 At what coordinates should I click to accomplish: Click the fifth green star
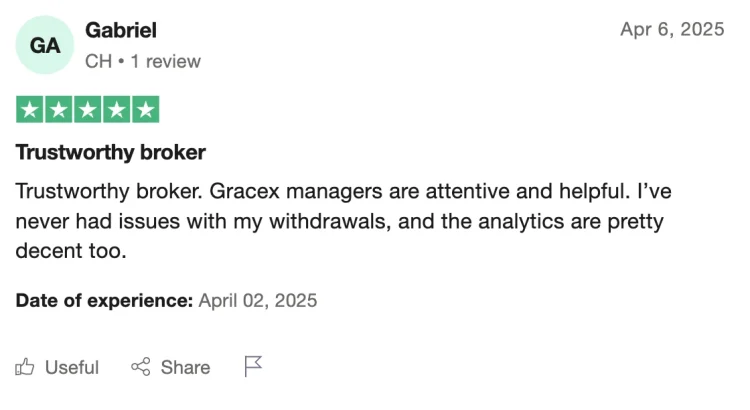coord(145,110)
